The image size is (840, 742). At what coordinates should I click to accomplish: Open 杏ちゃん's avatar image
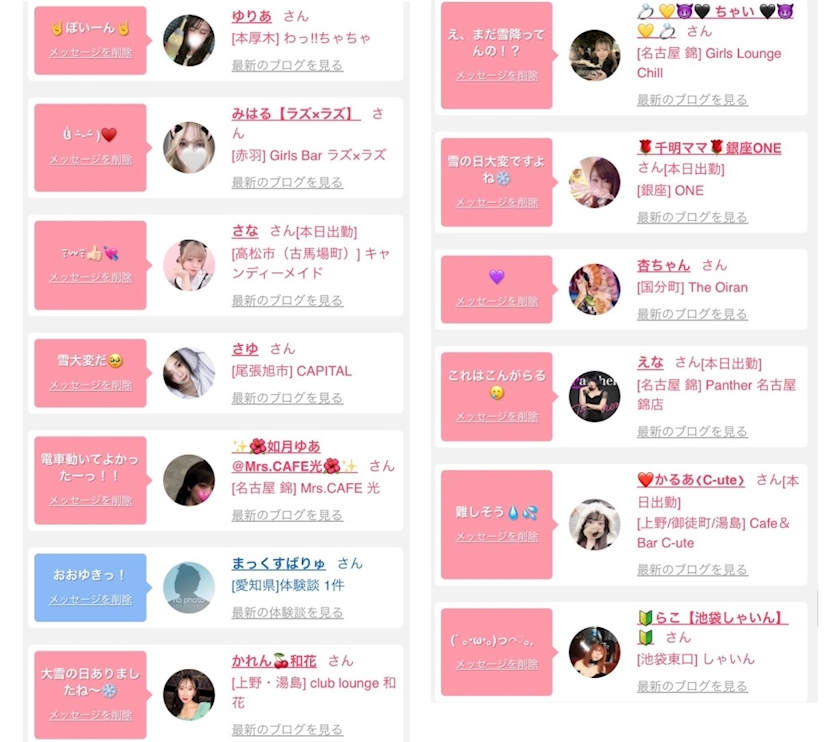(594, 289)
